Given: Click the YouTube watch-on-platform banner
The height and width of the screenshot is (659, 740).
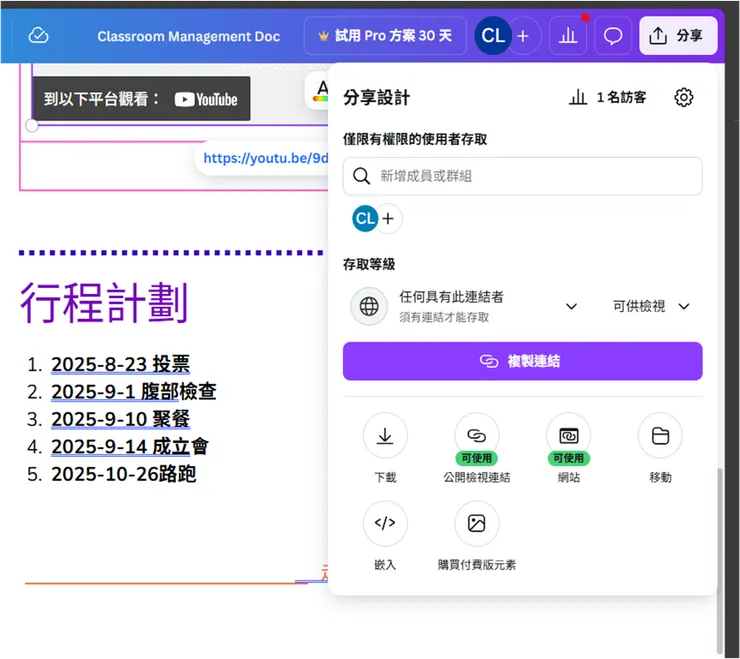Looking at the screenshot, I should pyautogui.click(x=141, y=99).
